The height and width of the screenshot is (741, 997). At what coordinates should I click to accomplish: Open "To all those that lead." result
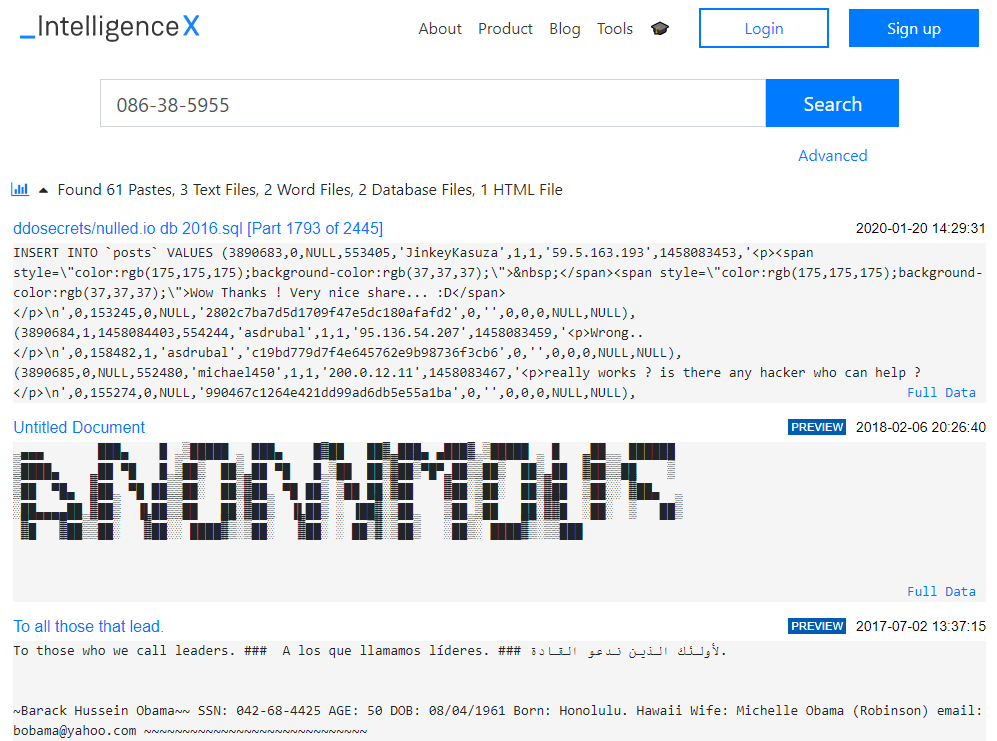[89, 626]
